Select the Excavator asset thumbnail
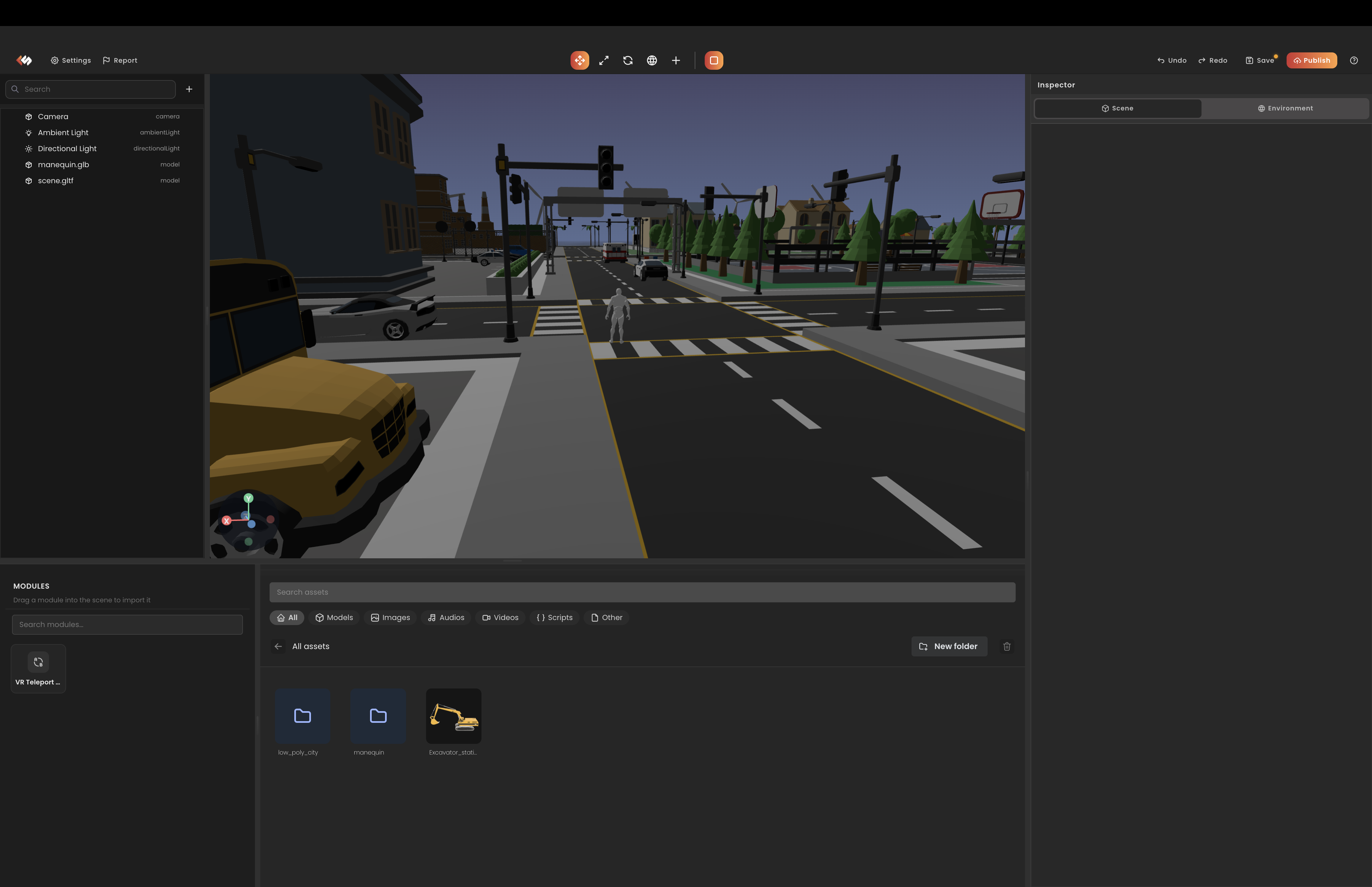 (453, 716)
